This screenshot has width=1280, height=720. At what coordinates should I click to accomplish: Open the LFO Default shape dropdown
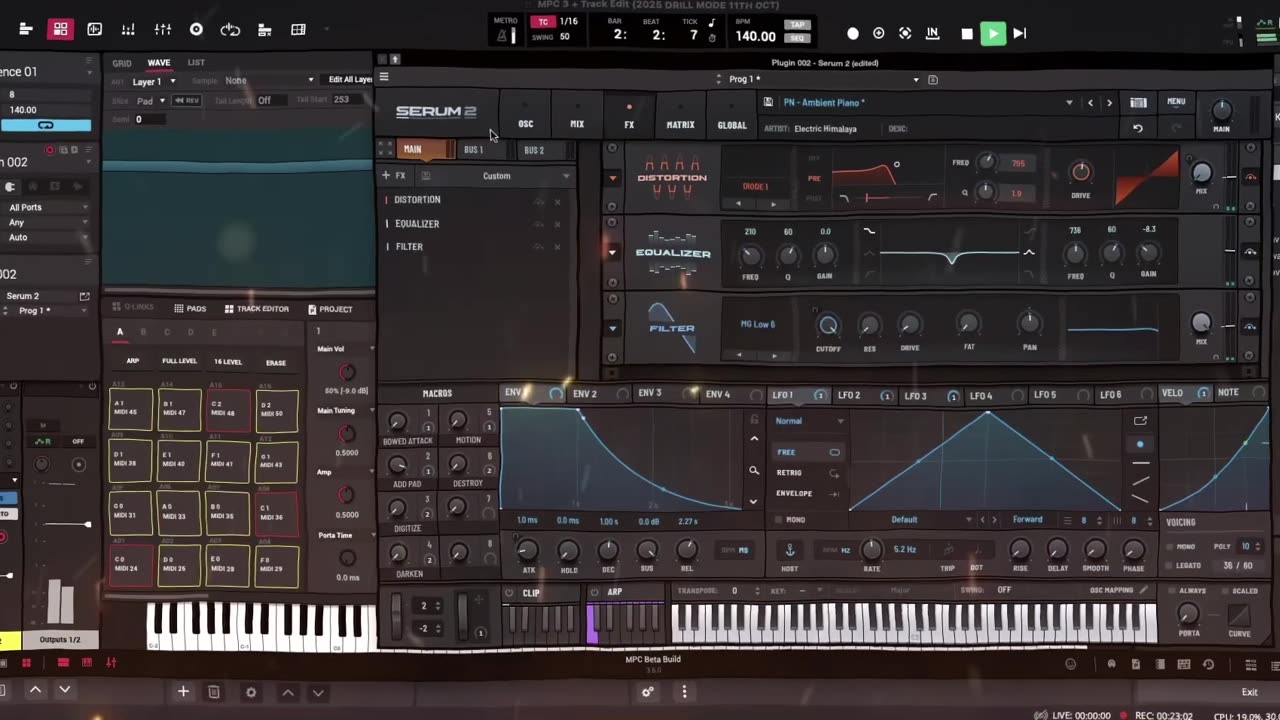tap(931, 520)
